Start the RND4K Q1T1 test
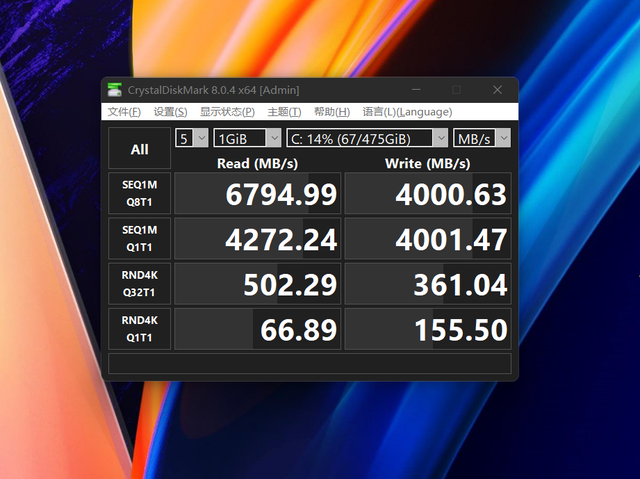Viewport: 640px width, 479px height. [x=139, y=329]
